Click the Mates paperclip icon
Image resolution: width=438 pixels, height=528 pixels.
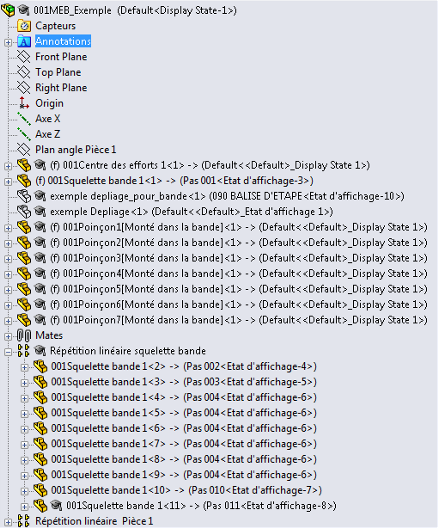click(24, 336)
